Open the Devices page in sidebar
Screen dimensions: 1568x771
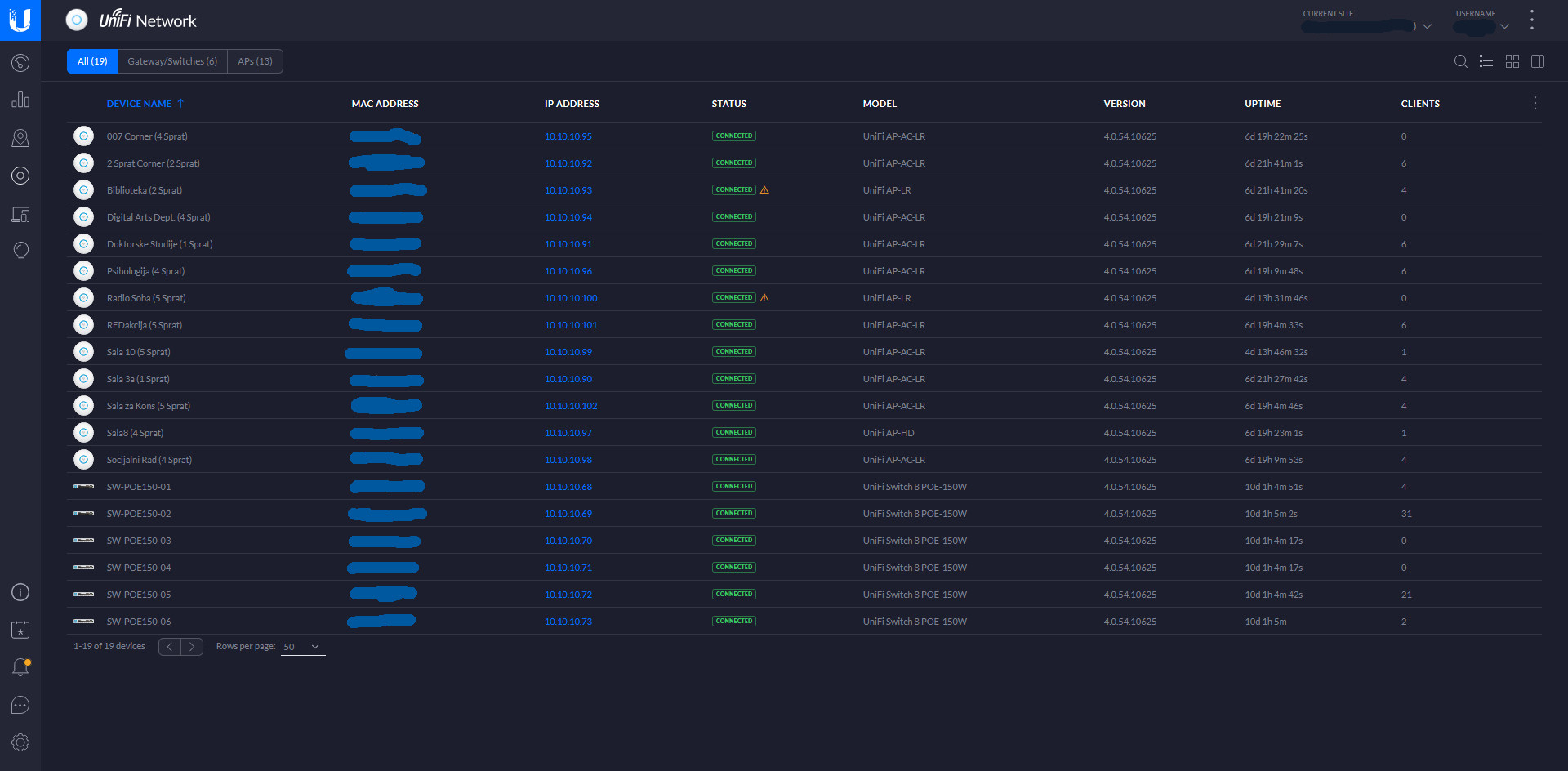(20, 176)
